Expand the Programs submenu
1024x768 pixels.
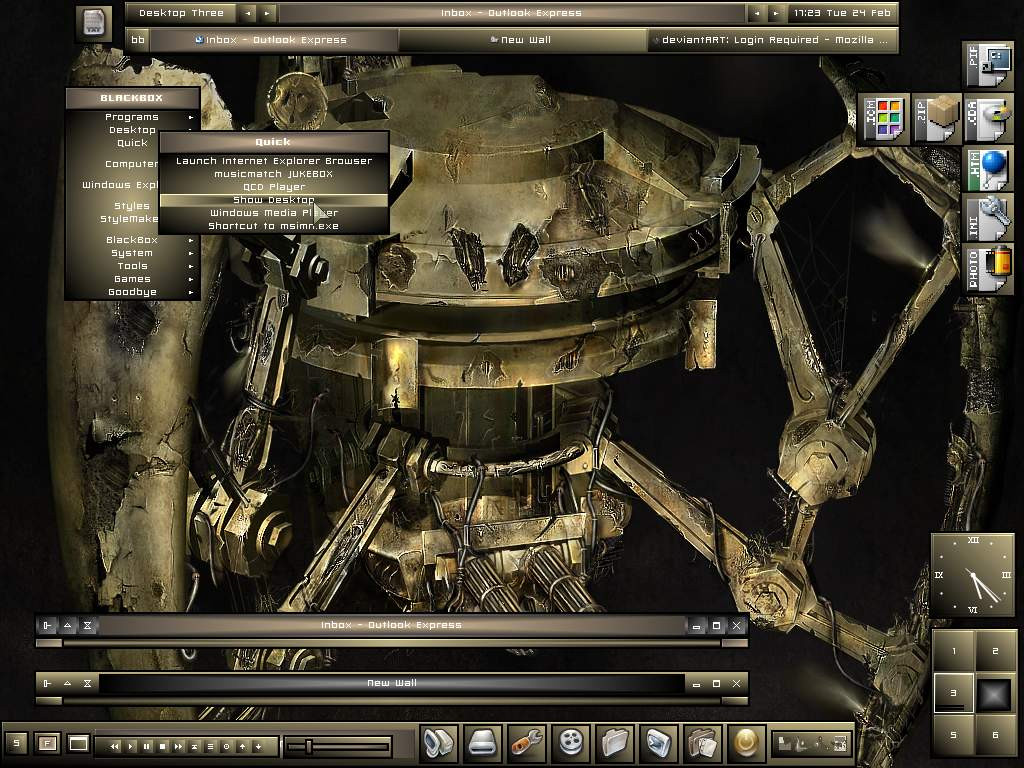tap(132, 117)
